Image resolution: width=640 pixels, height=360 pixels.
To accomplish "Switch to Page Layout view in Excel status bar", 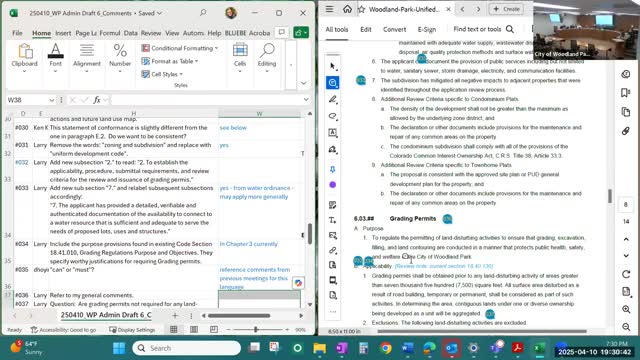I will pyautogui.click(x=194, y=329).
